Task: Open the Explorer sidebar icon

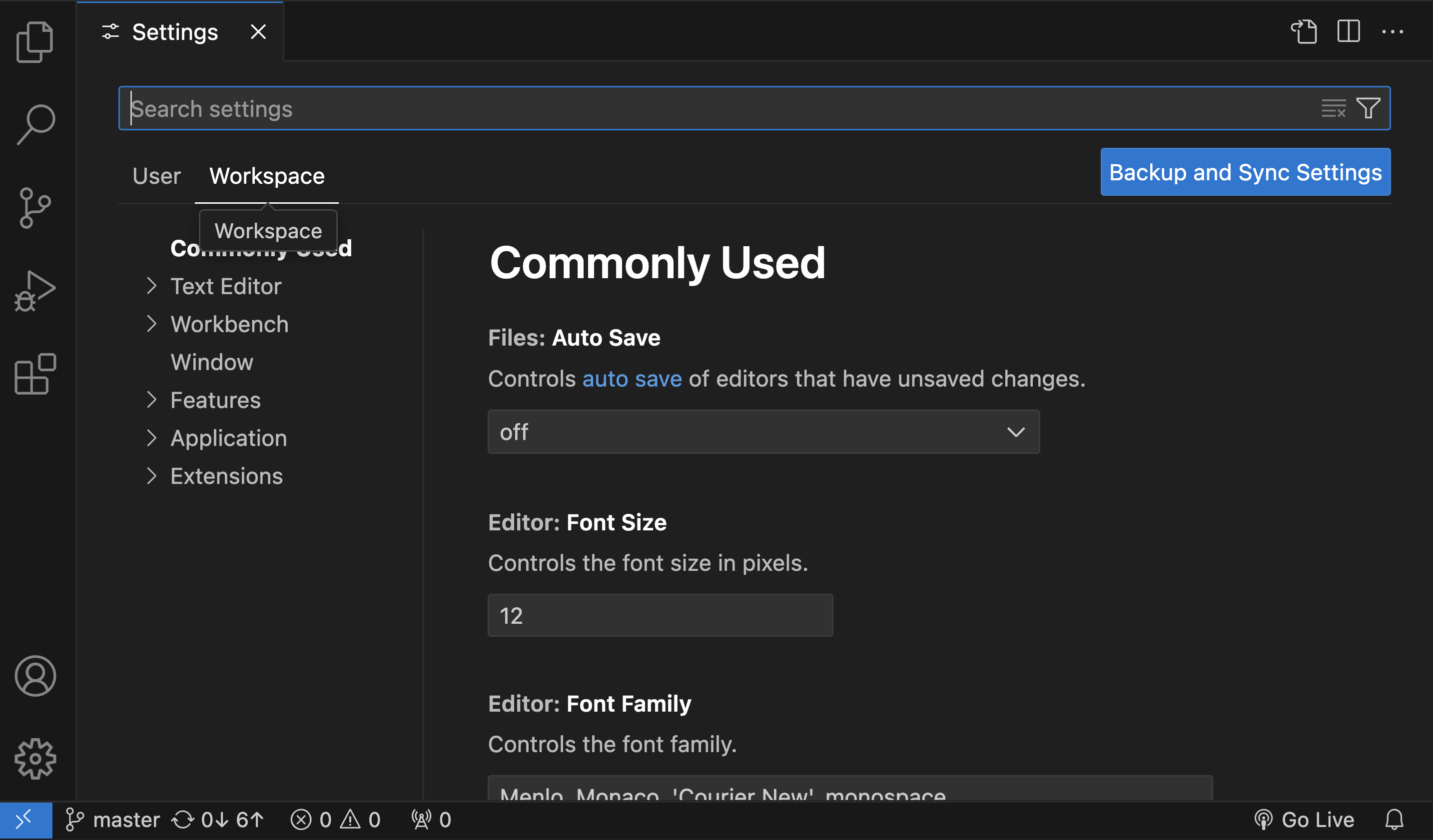Action: click(35, 41)
